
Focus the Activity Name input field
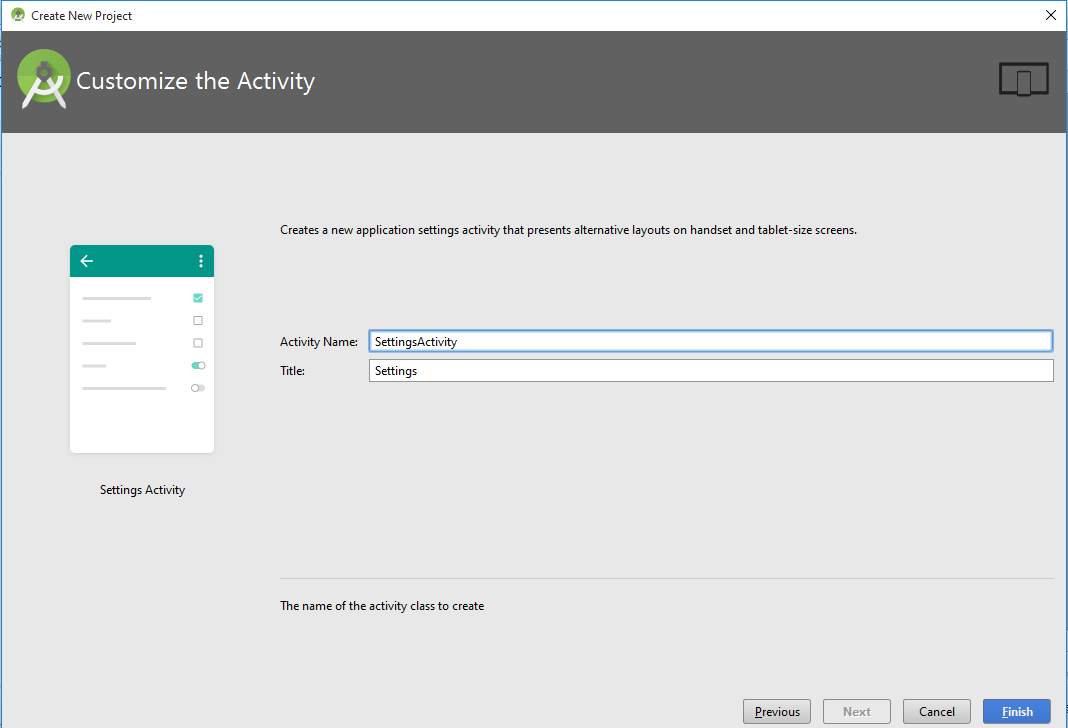[x=710, y=341]
